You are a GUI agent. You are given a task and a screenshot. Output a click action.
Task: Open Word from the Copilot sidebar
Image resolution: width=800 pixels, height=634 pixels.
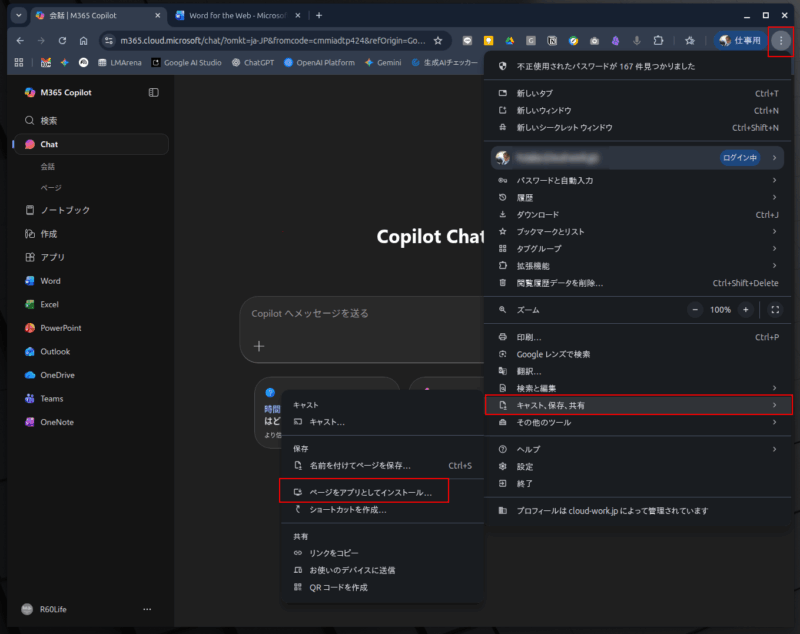pyautogui.click(x=50, y=281)
